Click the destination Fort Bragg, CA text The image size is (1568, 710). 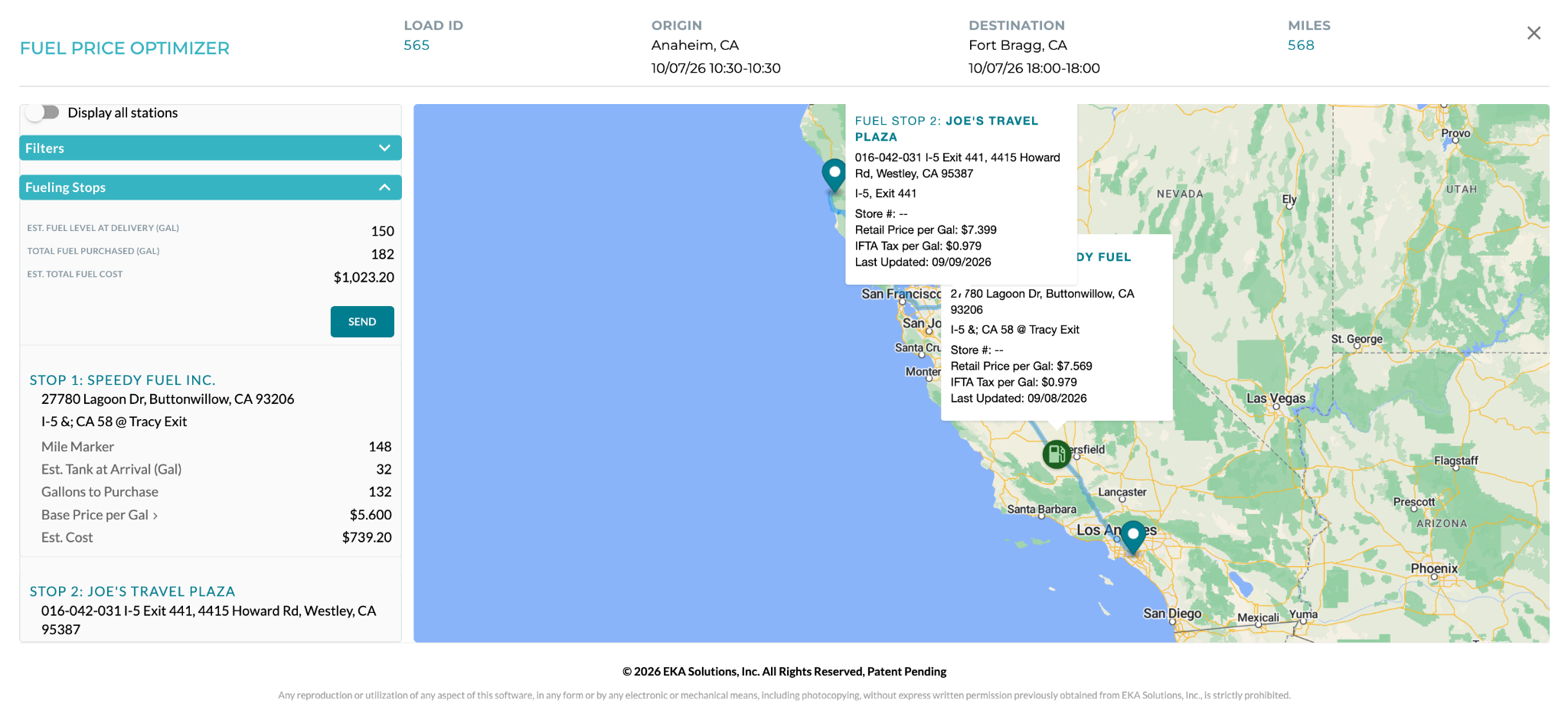(x=1018, y=45)
